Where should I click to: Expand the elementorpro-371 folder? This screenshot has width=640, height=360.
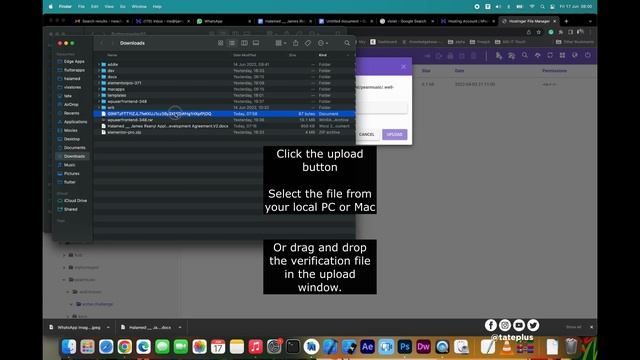[99, 83]
